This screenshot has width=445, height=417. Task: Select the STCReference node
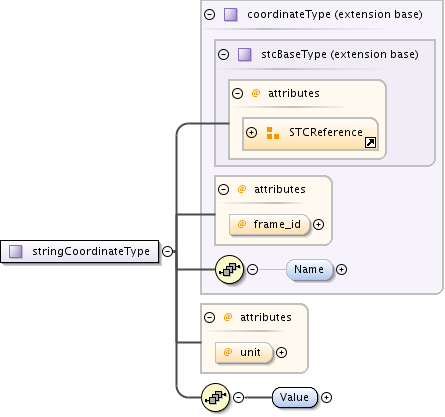coord(310,134)
